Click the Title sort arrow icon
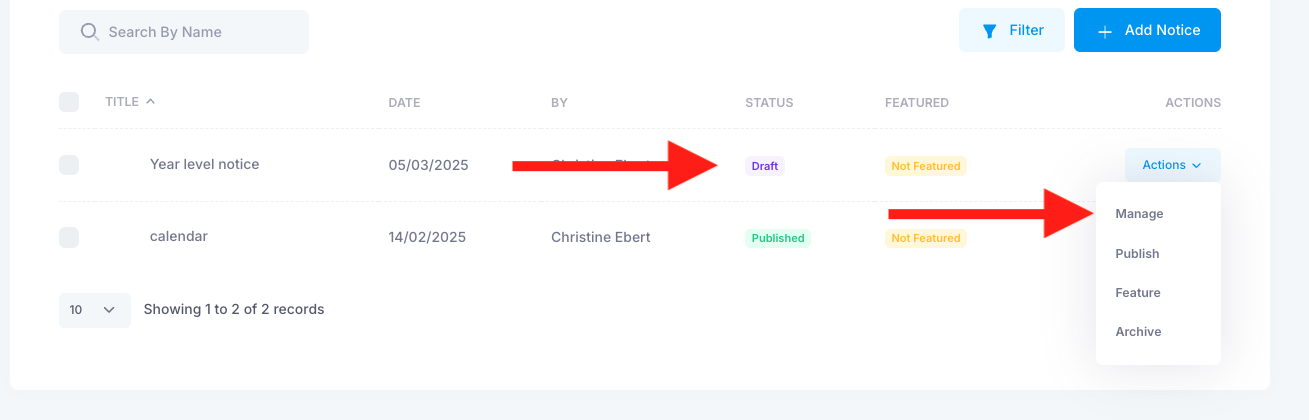This screenshot has height=420, width=1309. pos(150,101)
